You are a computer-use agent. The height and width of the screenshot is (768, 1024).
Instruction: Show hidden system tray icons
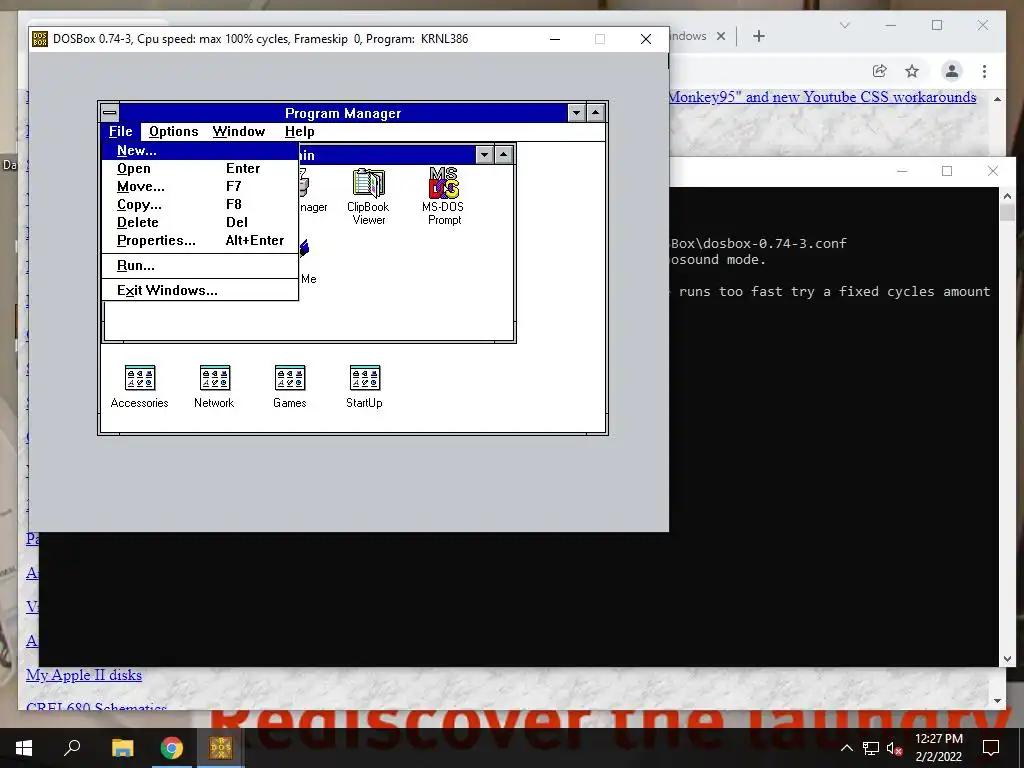(846, 748)
